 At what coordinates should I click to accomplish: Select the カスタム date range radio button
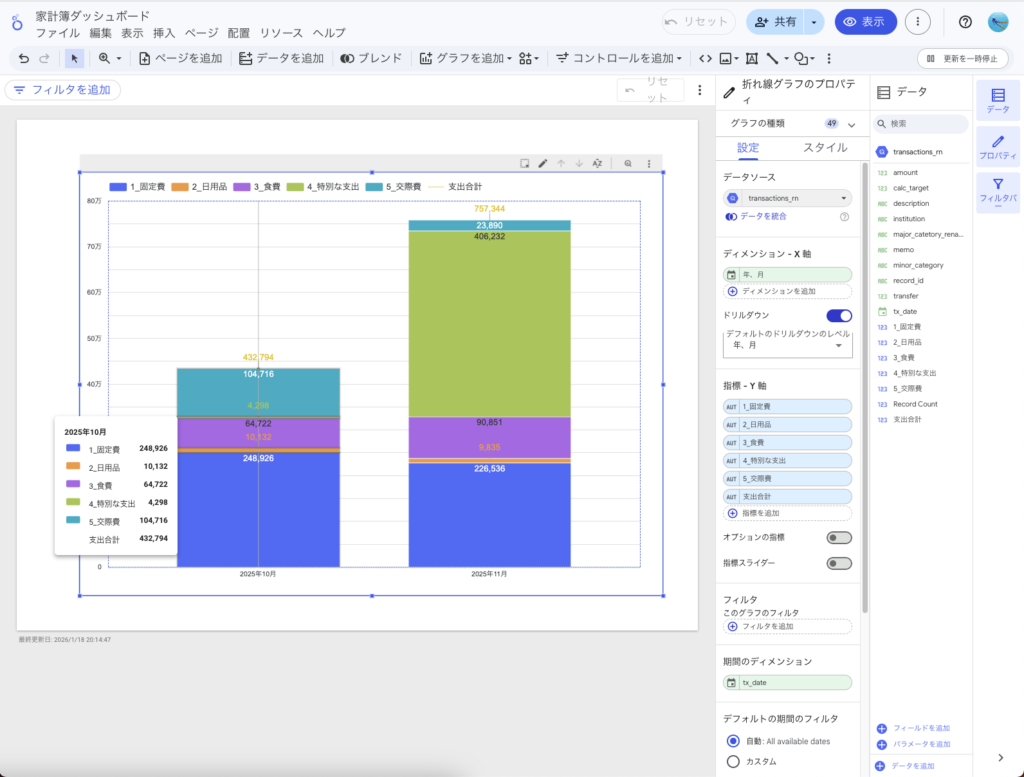733,761
